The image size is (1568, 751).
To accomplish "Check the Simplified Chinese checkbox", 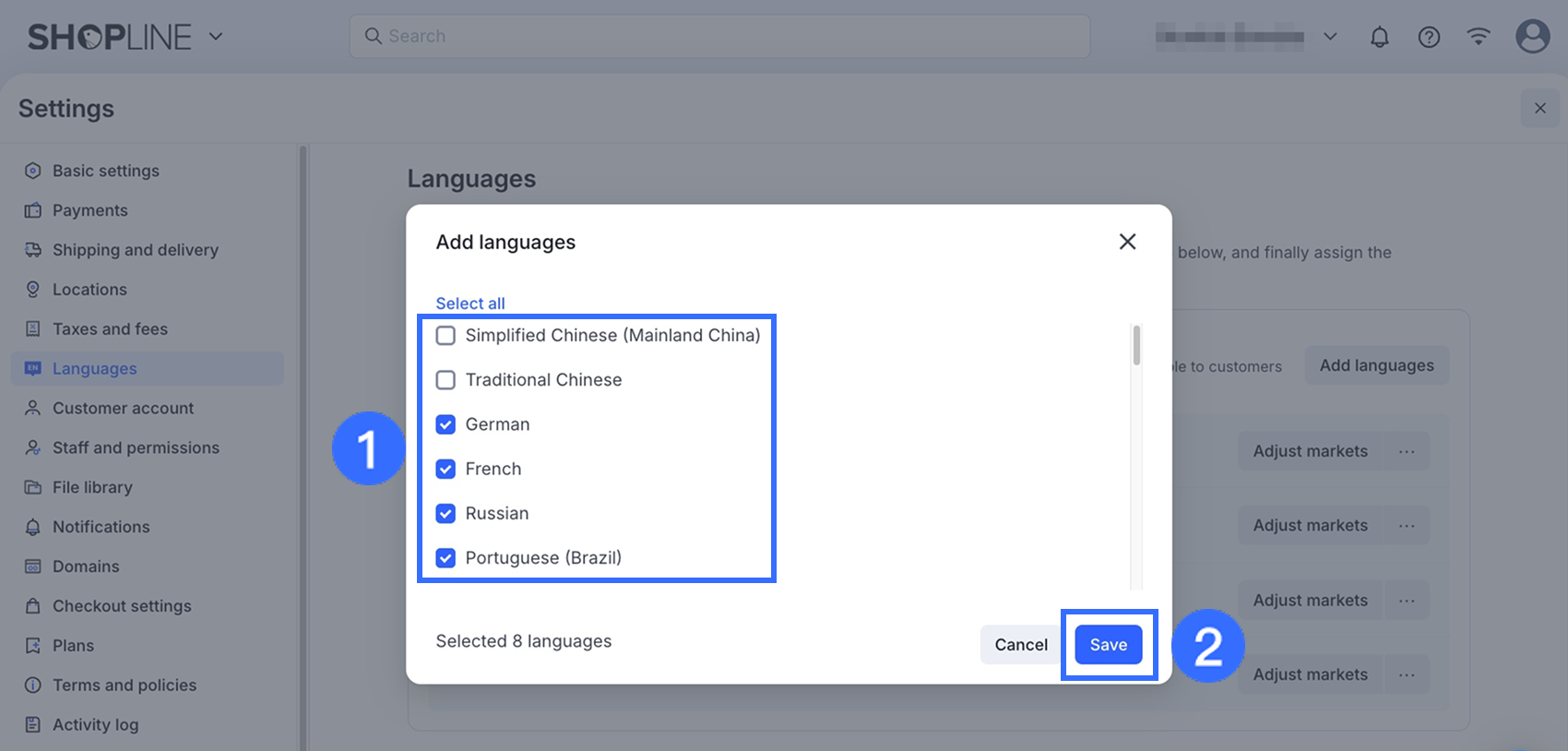I will pos(445,336).
